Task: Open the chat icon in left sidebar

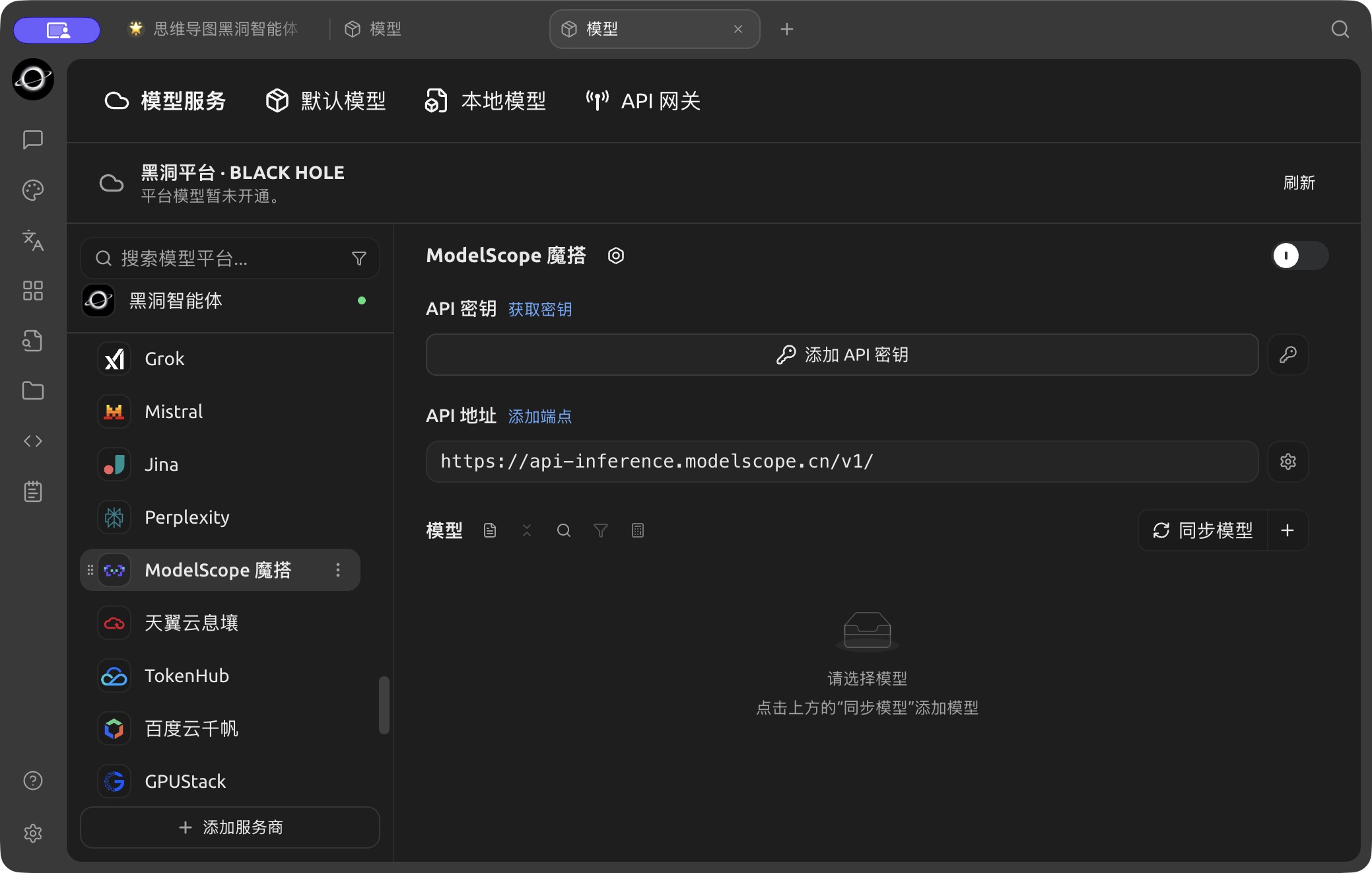Action: pyautogui.click(x=33, y=139)
